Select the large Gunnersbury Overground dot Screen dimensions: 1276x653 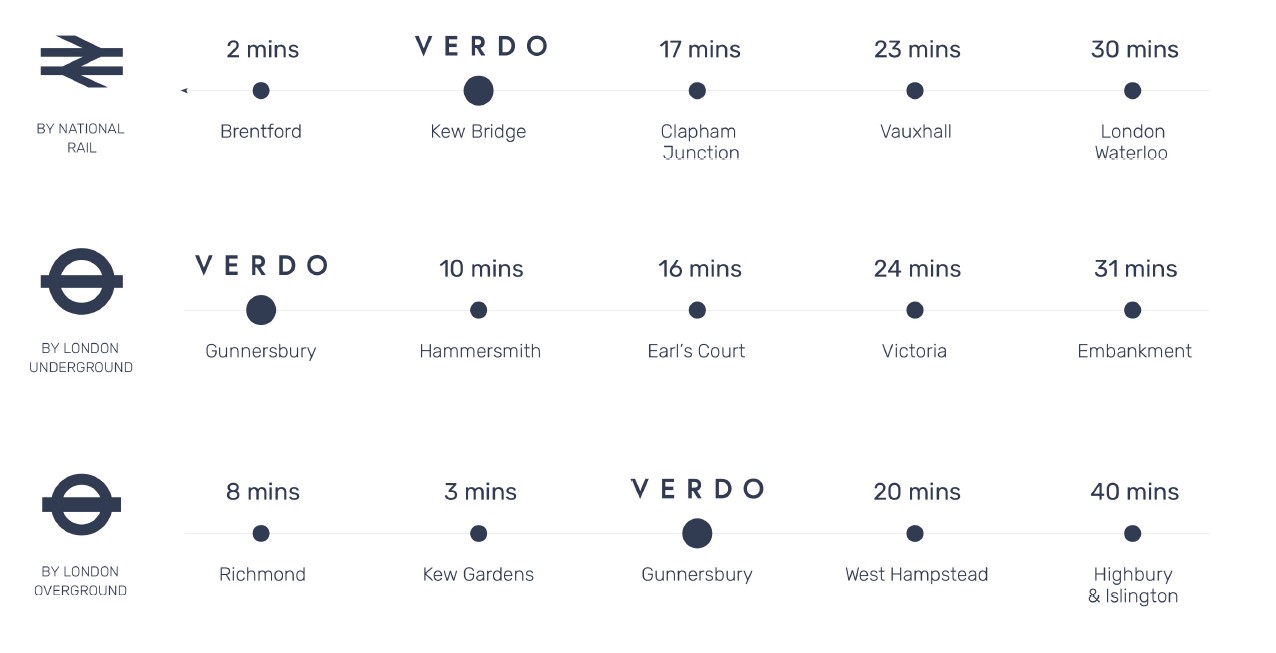(697, 533)
